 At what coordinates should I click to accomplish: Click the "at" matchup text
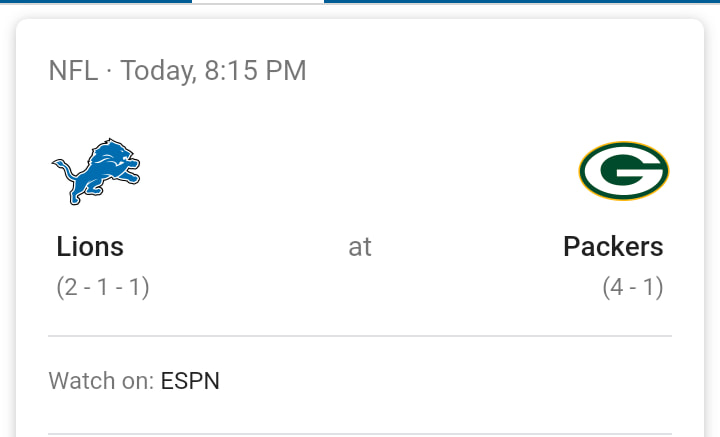[360, 247]
